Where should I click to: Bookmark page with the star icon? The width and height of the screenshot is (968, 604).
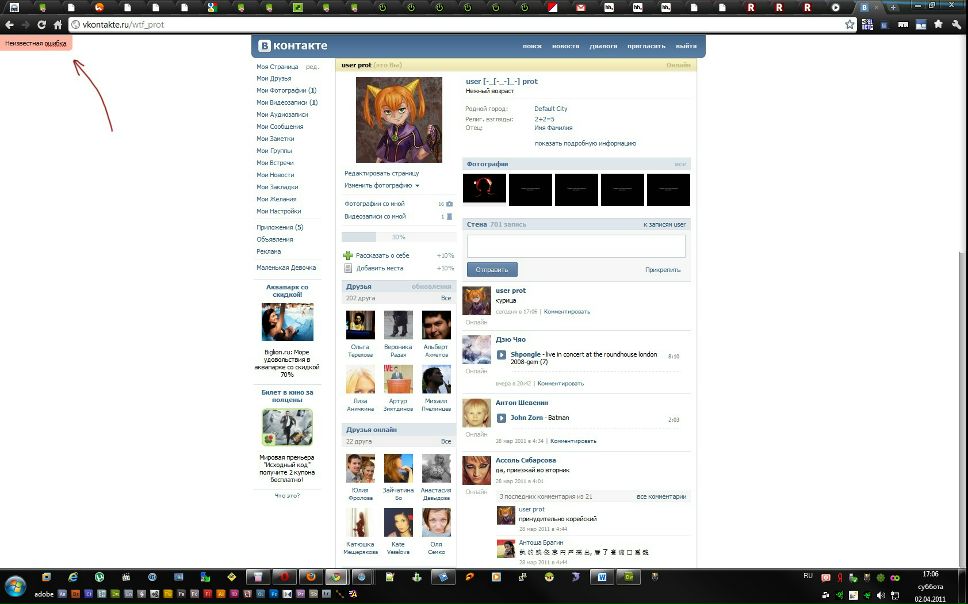[x=850, y=24]
